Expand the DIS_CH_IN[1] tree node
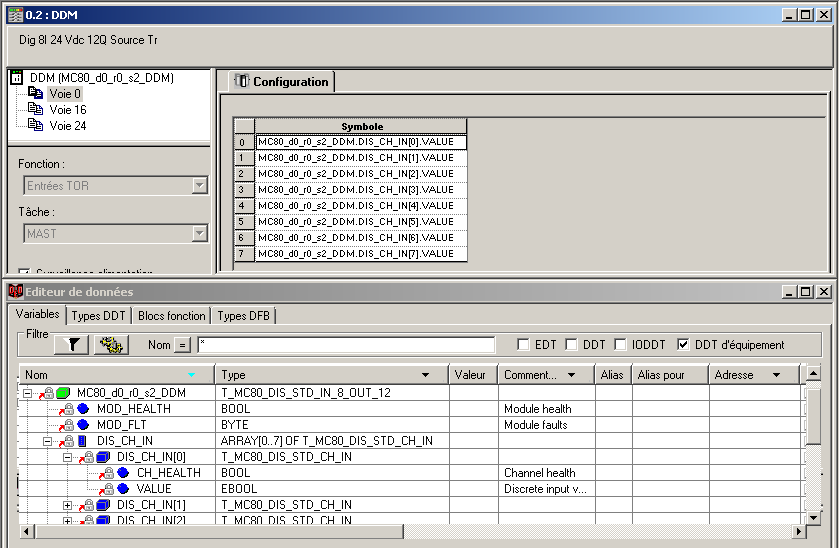Screen dimensions: 839x548 [67, 505]
